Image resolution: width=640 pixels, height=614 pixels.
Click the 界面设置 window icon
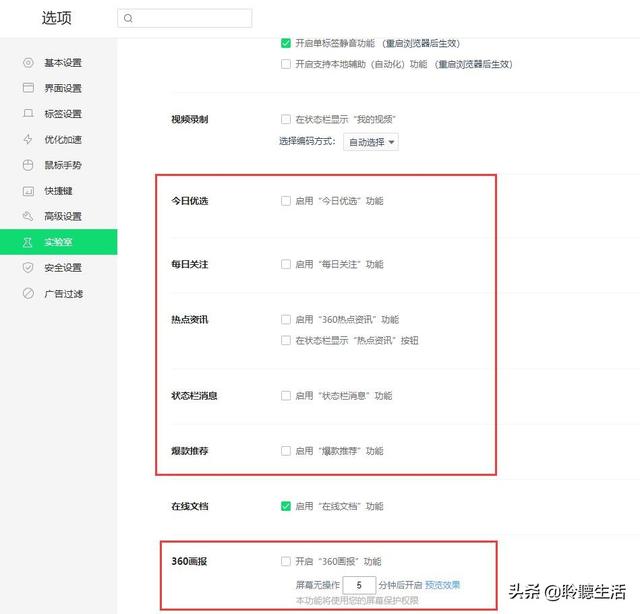[28, 88]
